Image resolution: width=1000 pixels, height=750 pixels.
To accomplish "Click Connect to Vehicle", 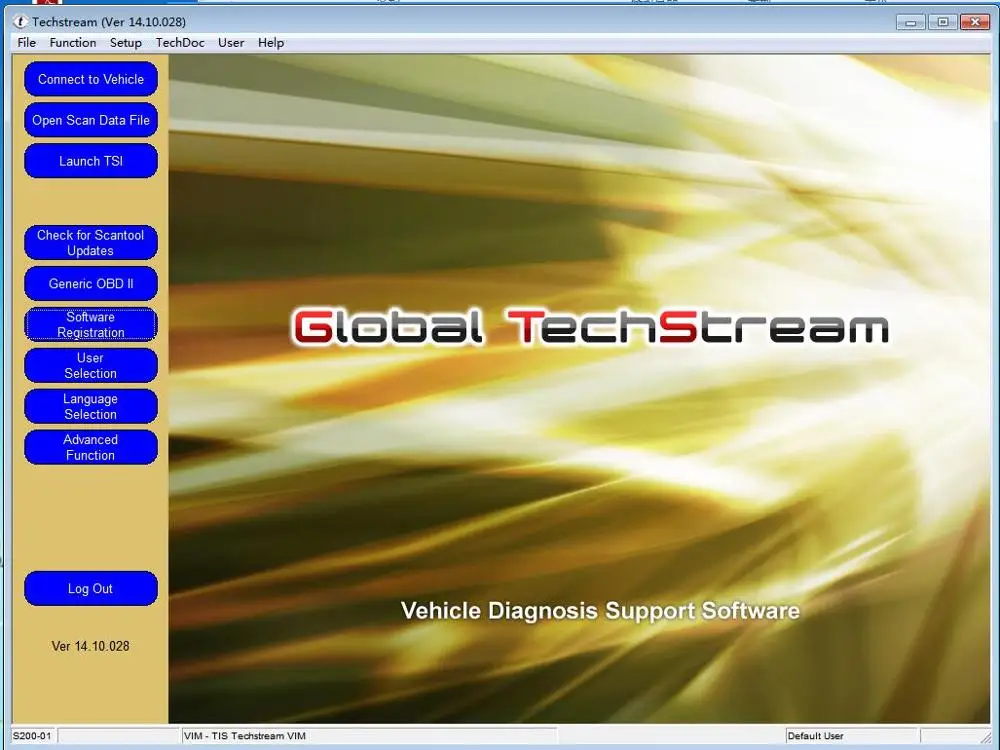I will pos(90,79).
